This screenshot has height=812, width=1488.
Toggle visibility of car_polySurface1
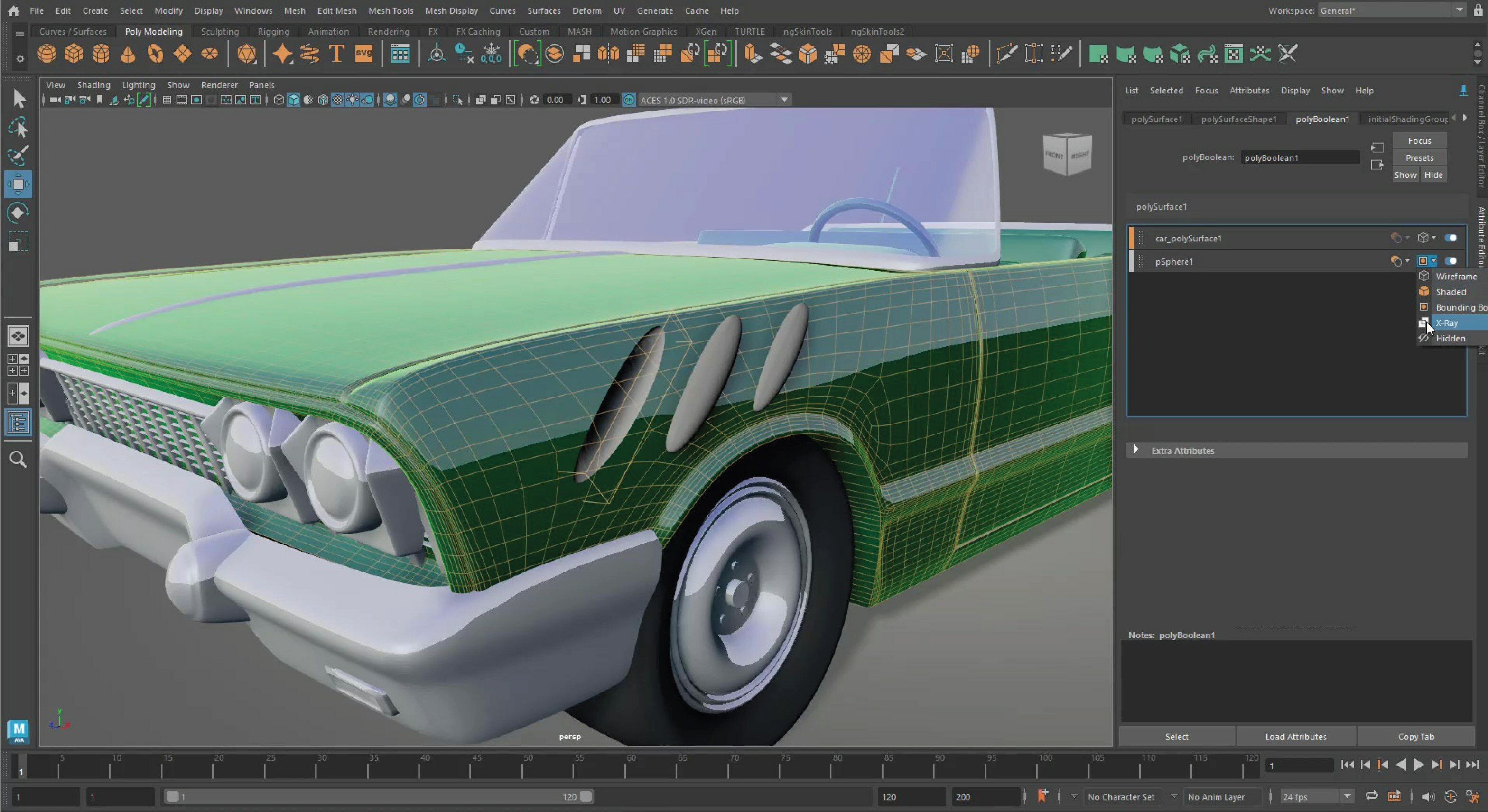1451,237
